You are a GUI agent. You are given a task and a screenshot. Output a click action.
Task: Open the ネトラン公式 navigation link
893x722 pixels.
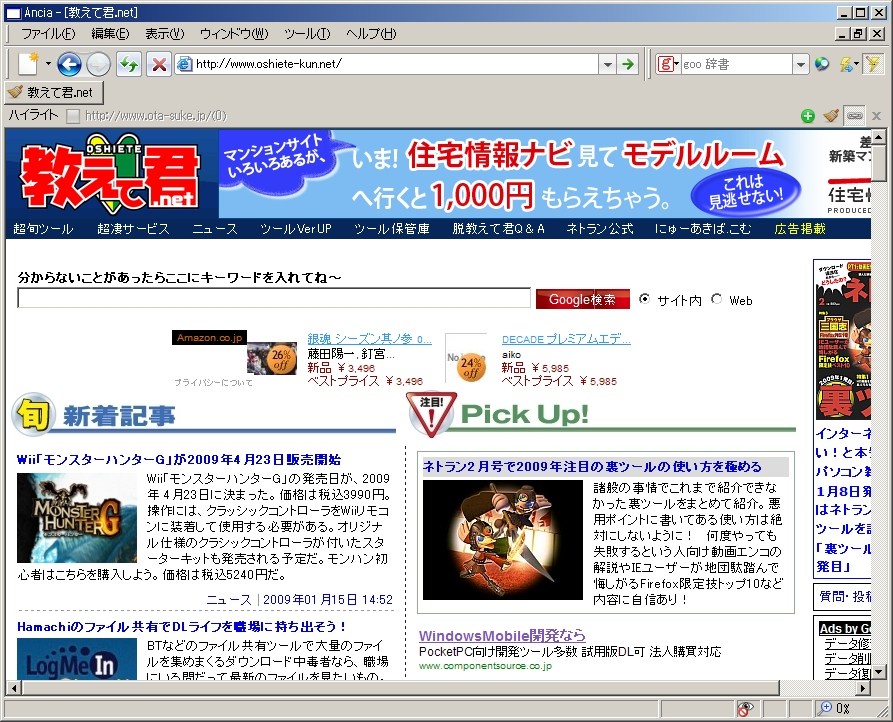(600, 229)
